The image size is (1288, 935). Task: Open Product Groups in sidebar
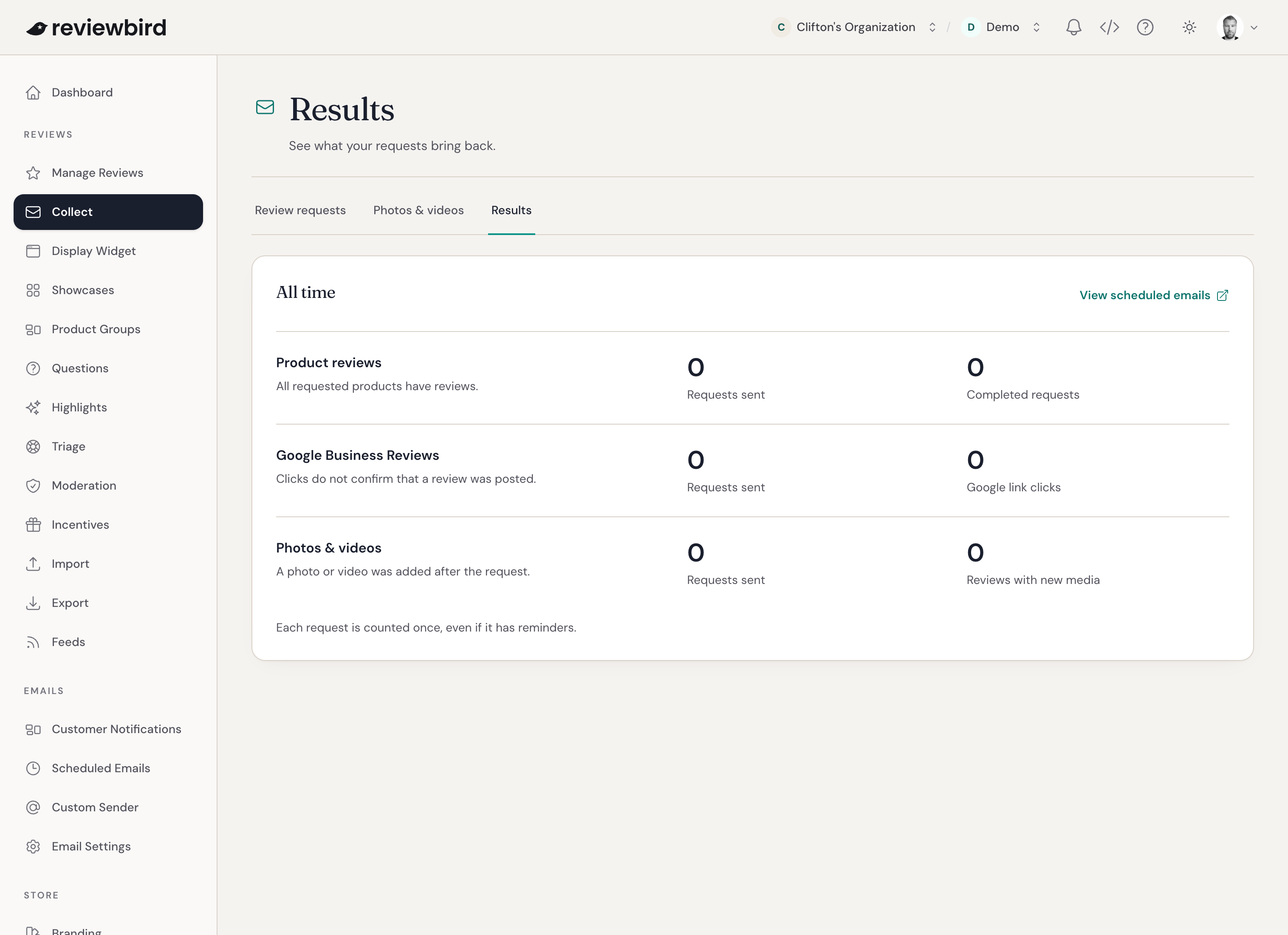pos(108,329)
